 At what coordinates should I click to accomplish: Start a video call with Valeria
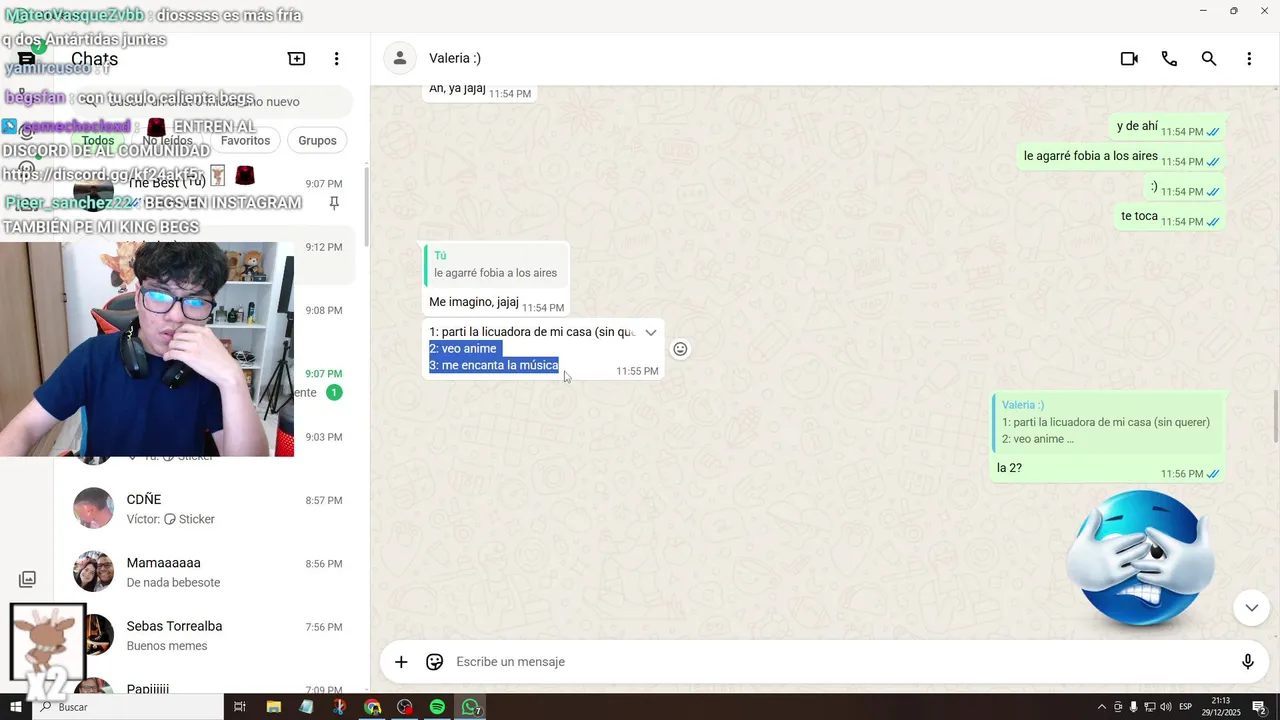tap(1129, 59)
